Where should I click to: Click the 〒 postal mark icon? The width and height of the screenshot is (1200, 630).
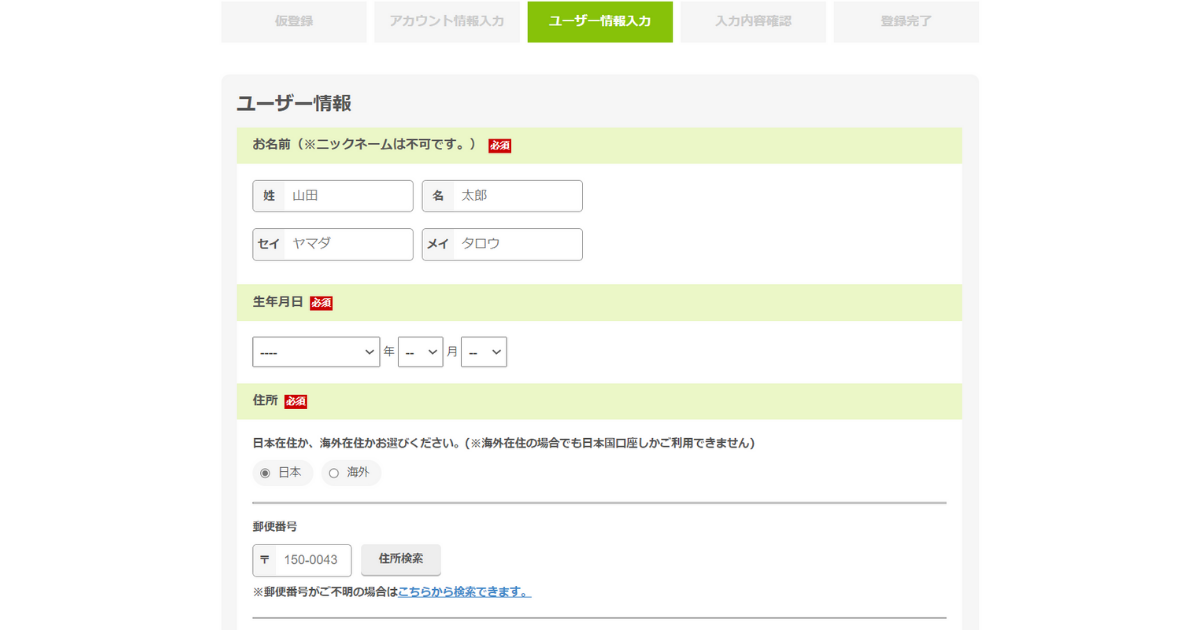click(265, 560)
